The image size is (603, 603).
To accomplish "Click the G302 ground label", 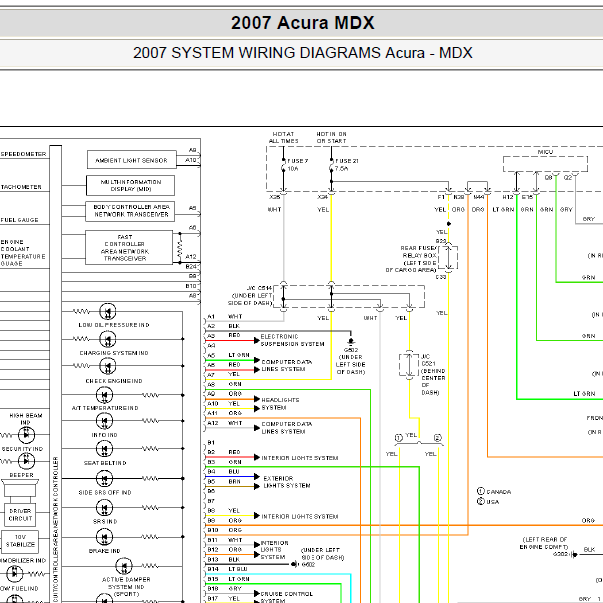I will point(560,554).
